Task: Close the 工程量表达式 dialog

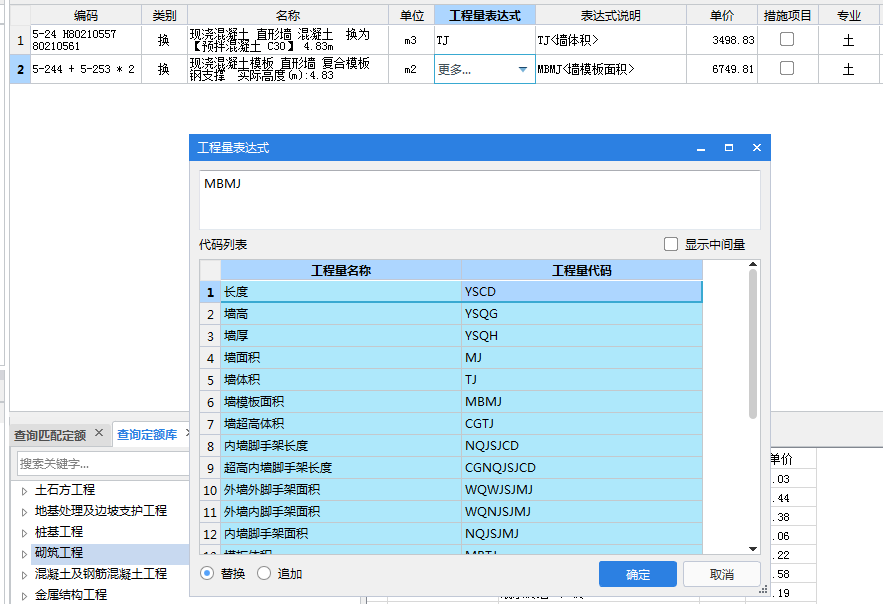Action: pyautogui.click(x=757, y=147)
